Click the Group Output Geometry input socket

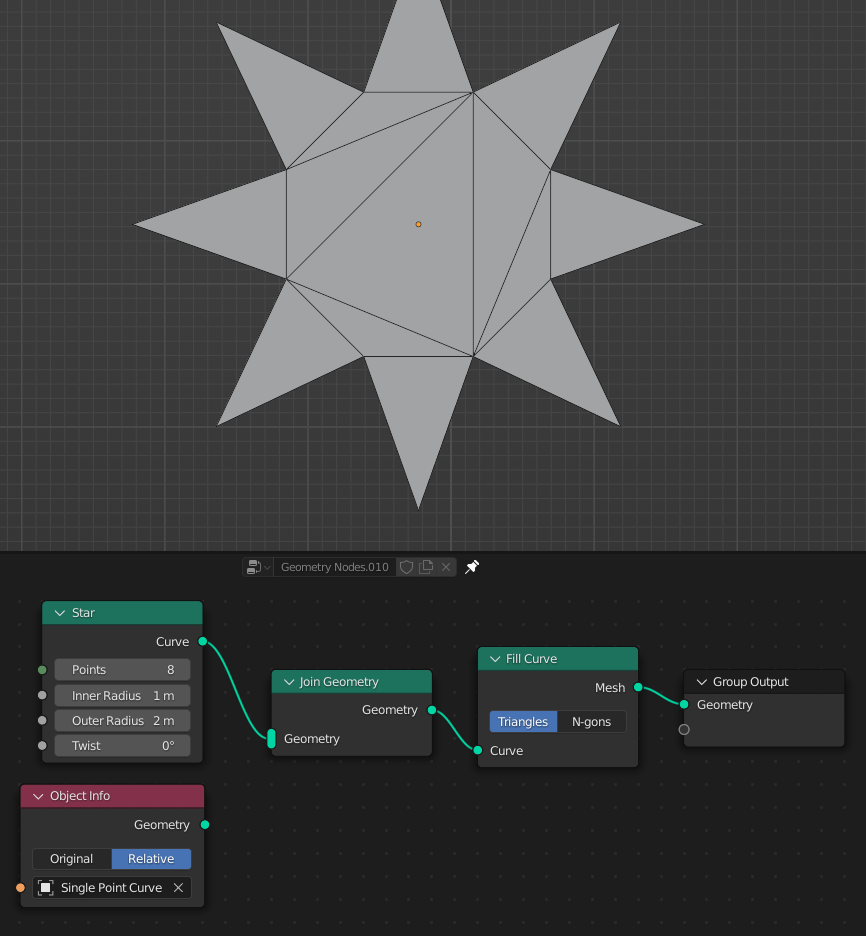pyautogui.click(x=684, y=705)
